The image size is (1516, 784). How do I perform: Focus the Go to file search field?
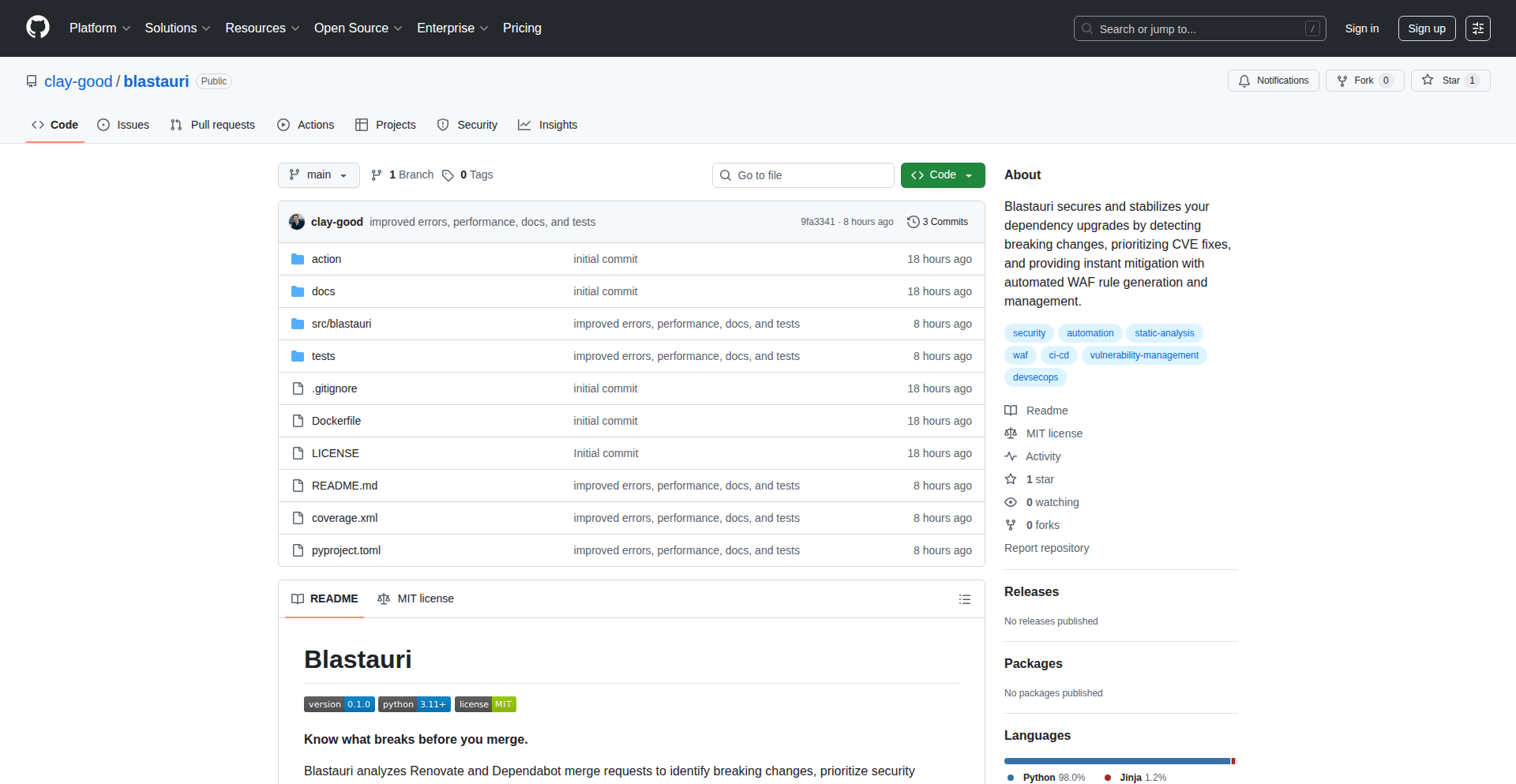tap(803, 175)
